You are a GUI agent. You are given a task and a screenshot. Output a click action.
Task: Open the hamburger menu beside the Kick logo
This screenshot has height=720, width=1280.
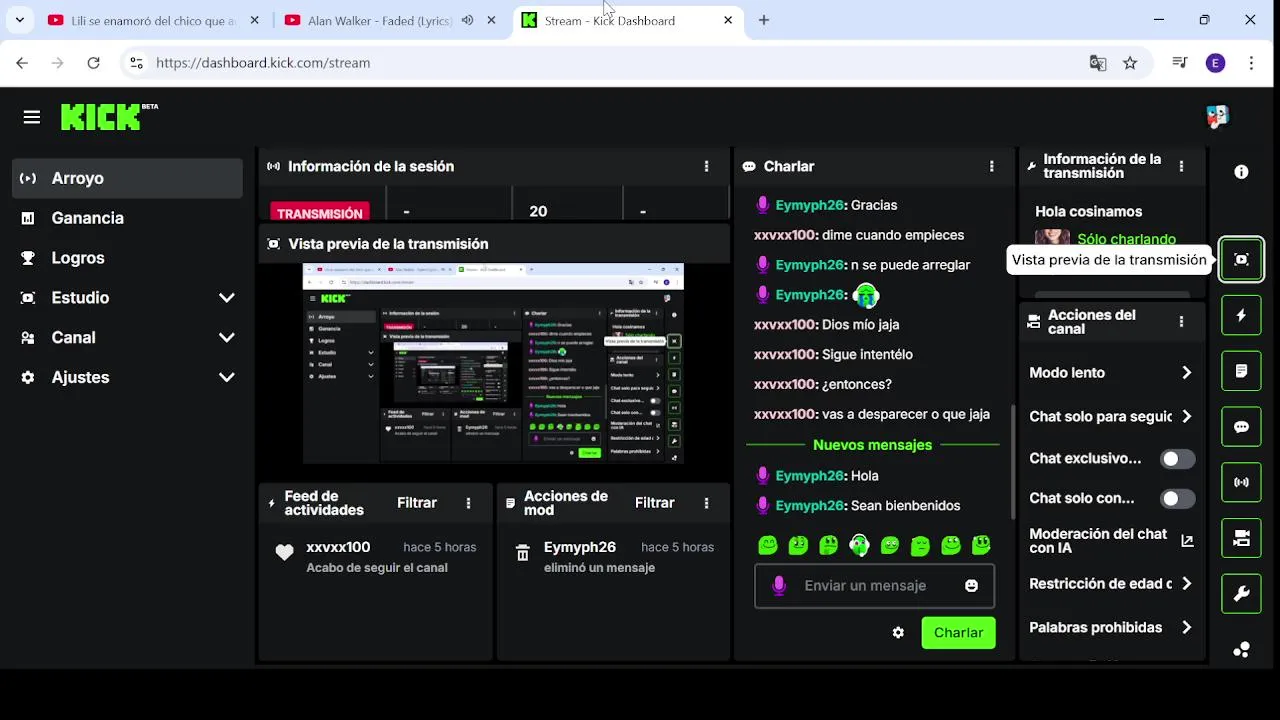(x=32, y=118)
